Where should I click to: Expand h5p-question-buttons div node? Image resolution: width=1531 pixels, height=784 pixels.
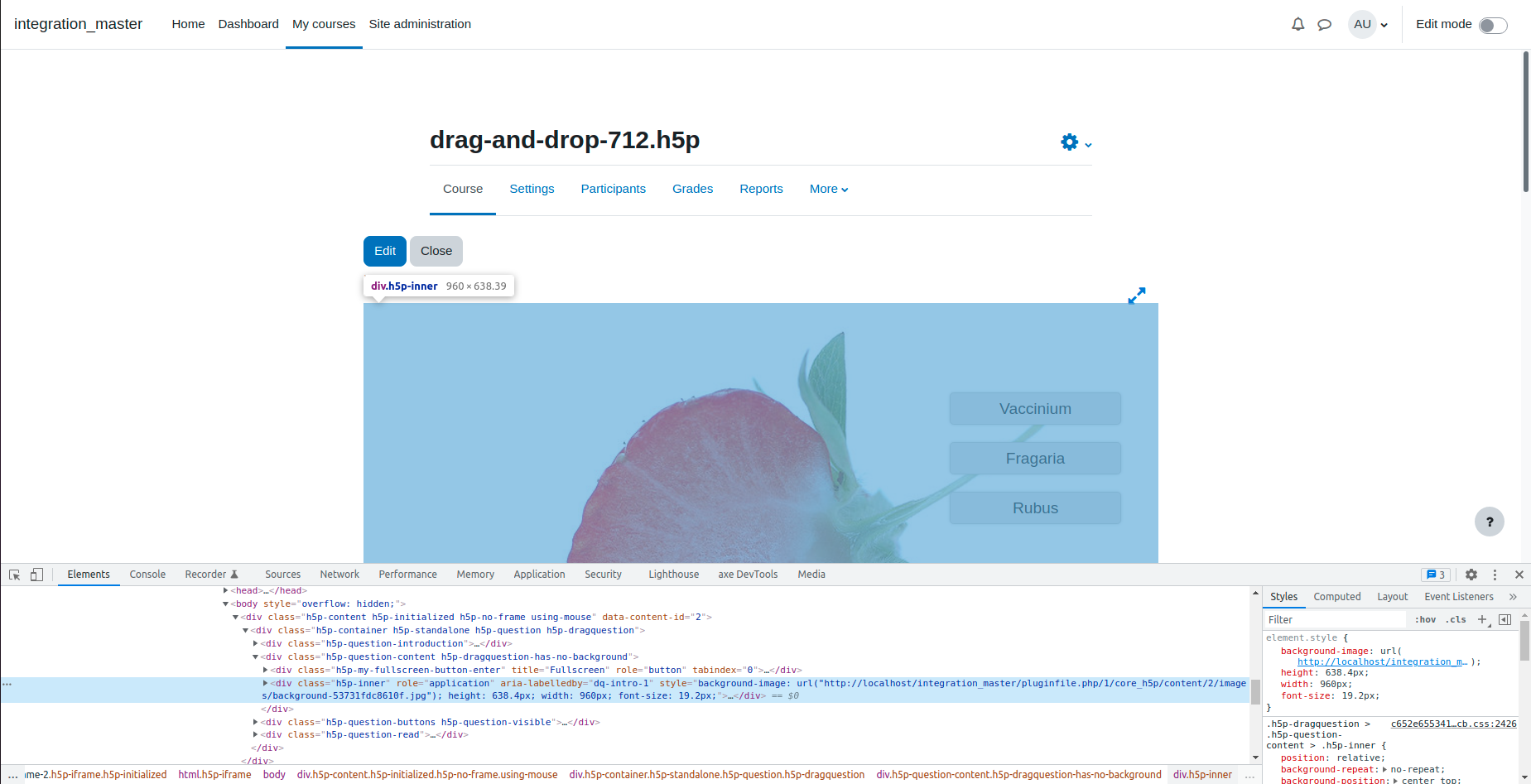pos(255,722)
